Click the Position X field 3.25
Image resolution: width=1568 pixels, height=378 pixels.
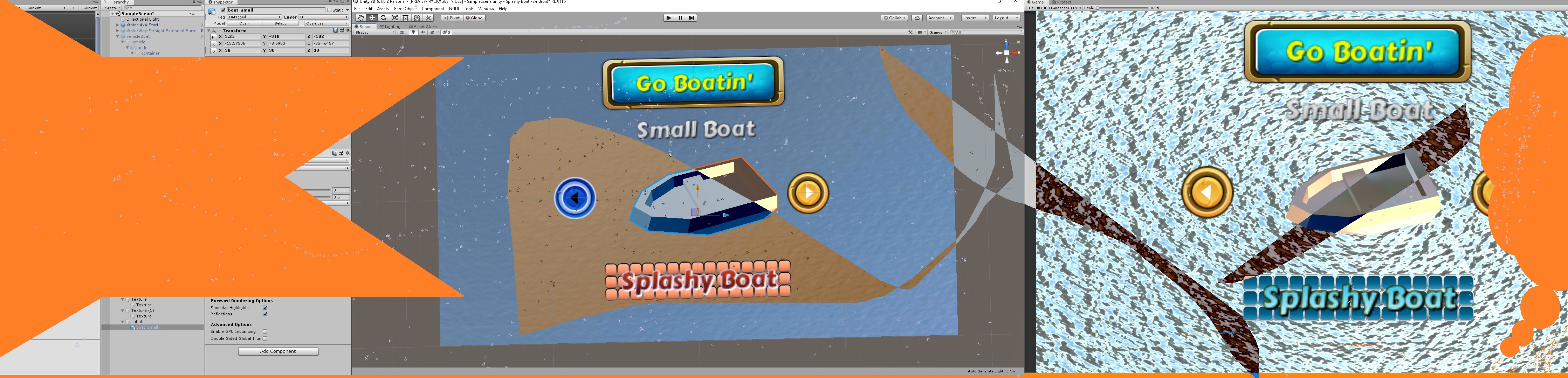pyautogui.click(x=243, y=36)
